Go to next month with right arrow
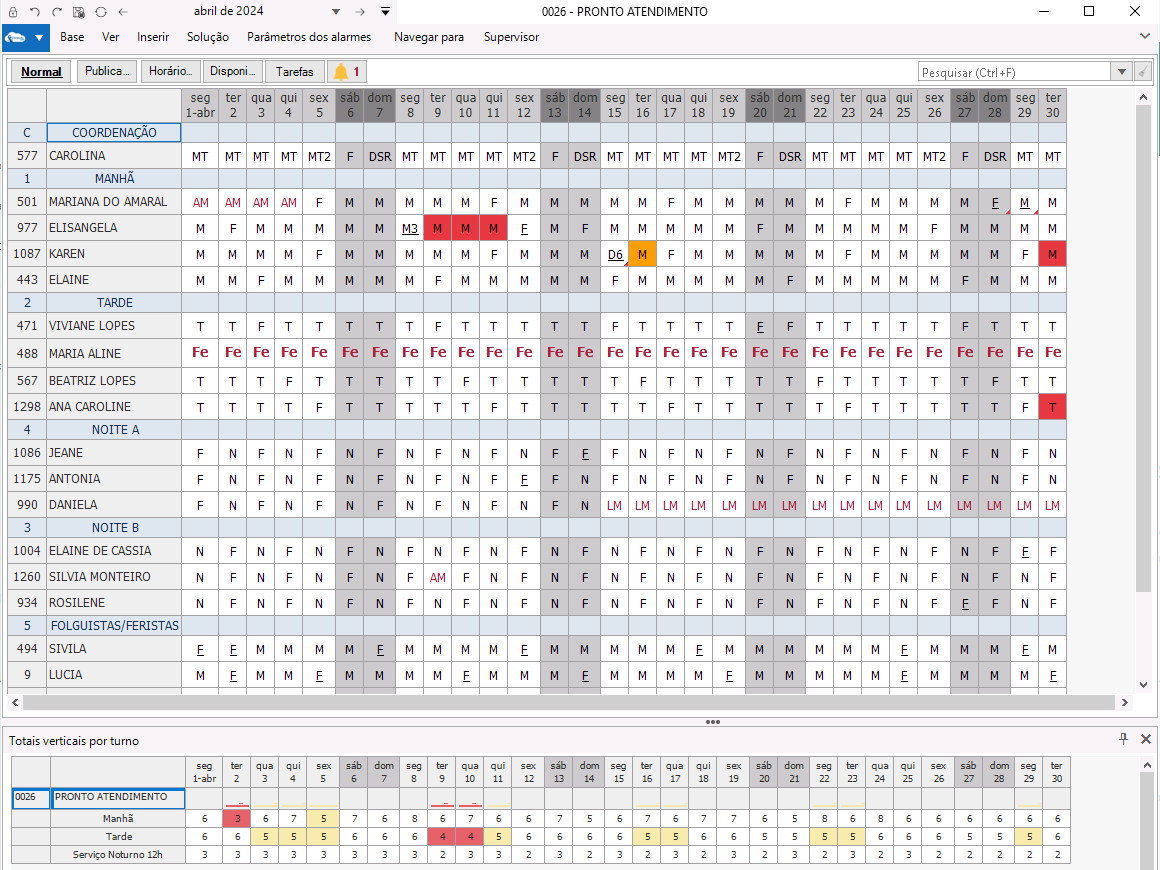 tap(360, 12)
